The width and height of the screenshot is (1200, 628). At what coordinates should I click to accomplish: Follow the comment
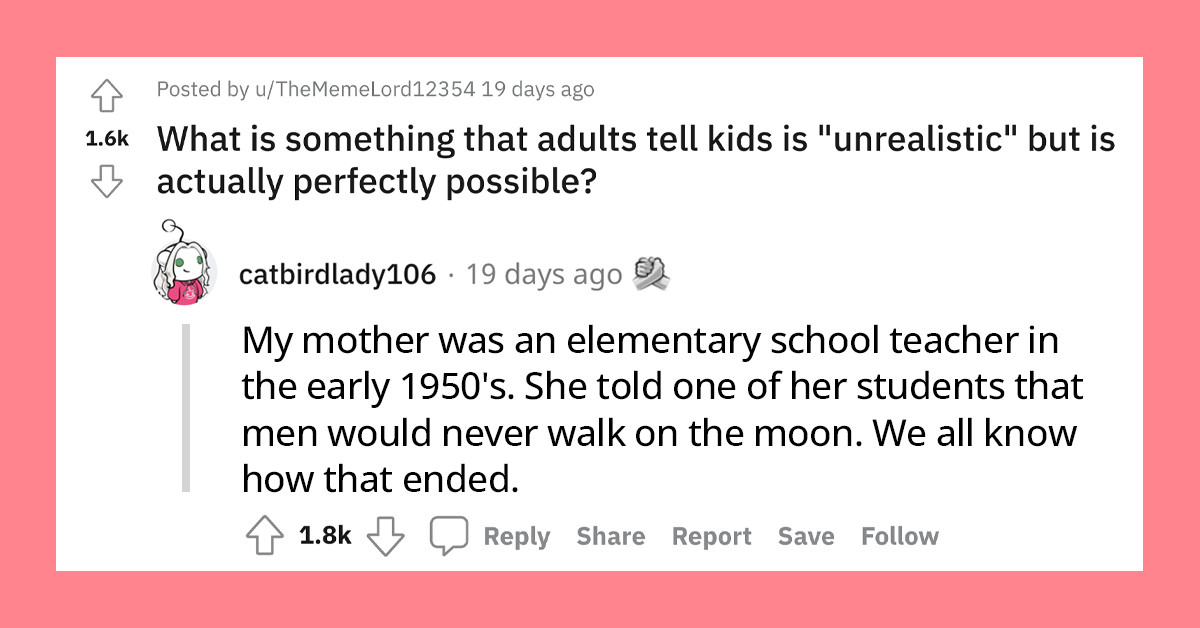coord(899,536)
